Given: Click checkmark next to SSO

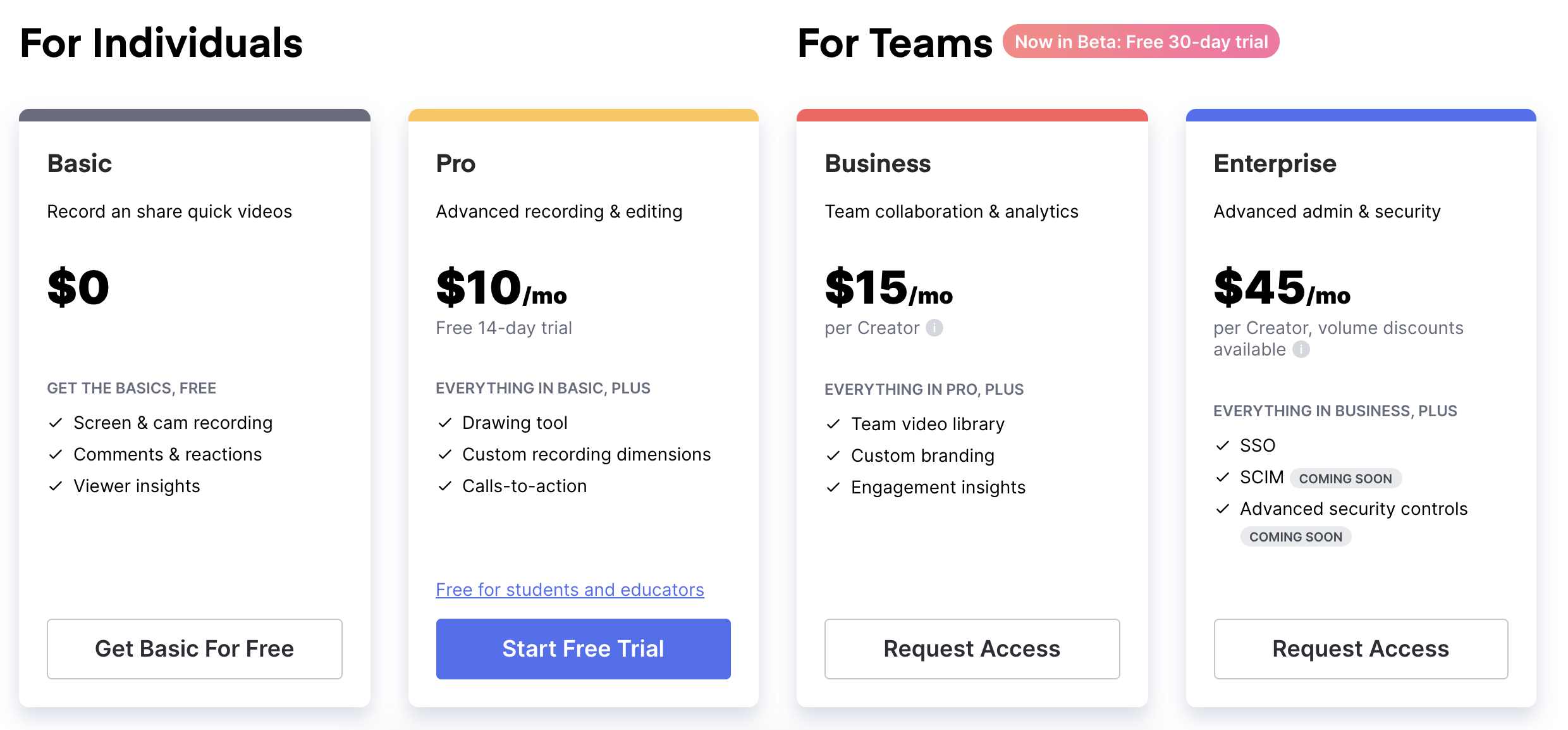Looking at the screenshot, I should (1223, 445).
